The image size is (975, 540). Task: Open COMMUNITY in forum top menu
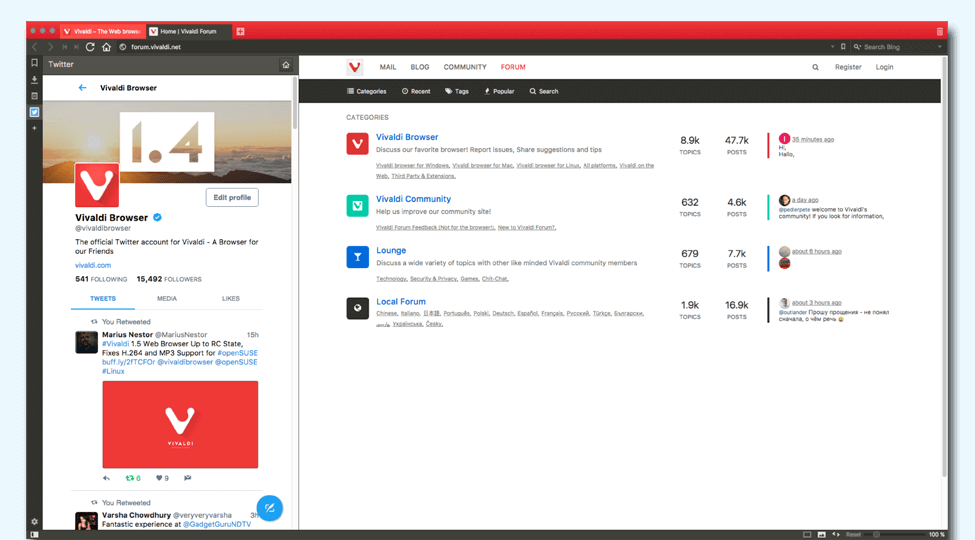465,67
